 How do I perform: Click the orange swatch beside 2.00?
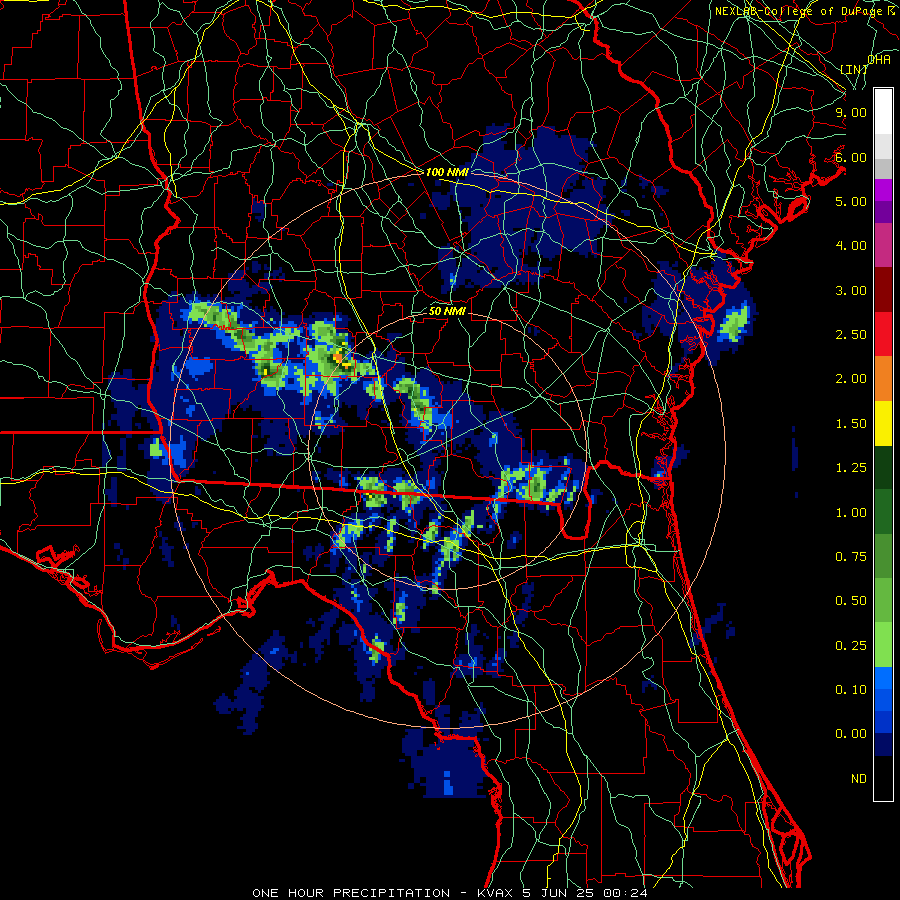[883, 379]
